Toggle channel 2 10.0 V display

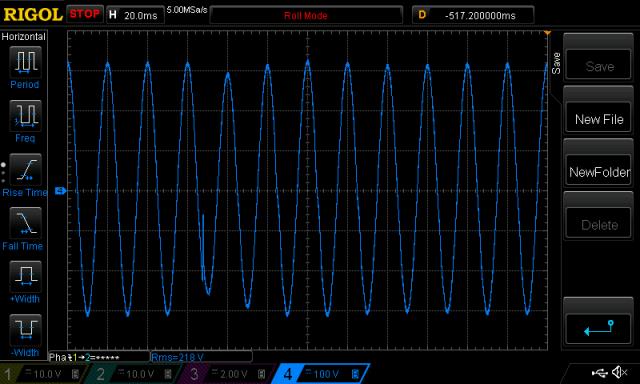pos(135,374)
